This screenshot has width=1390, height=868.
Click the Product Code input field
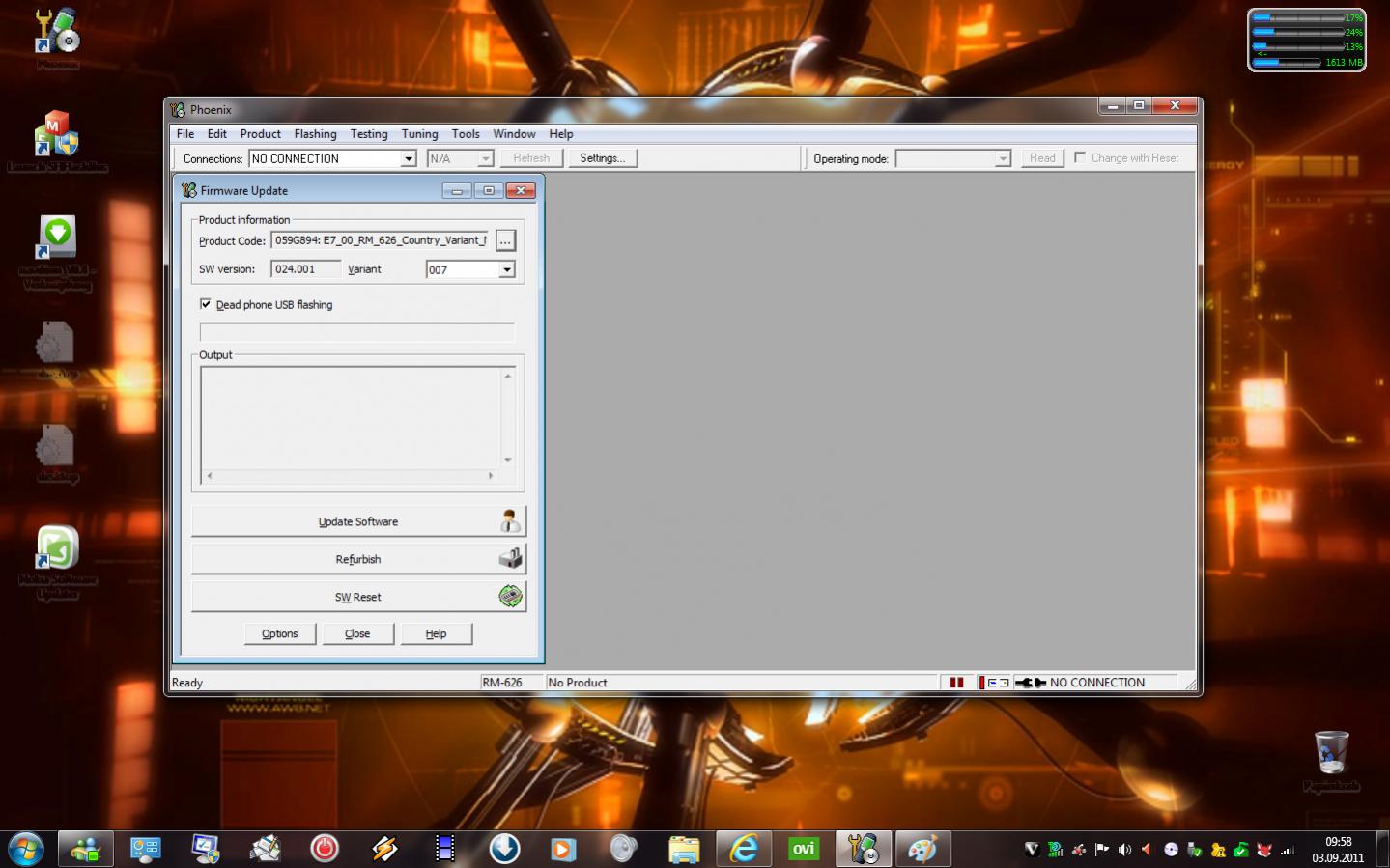(x=381, y=240)
